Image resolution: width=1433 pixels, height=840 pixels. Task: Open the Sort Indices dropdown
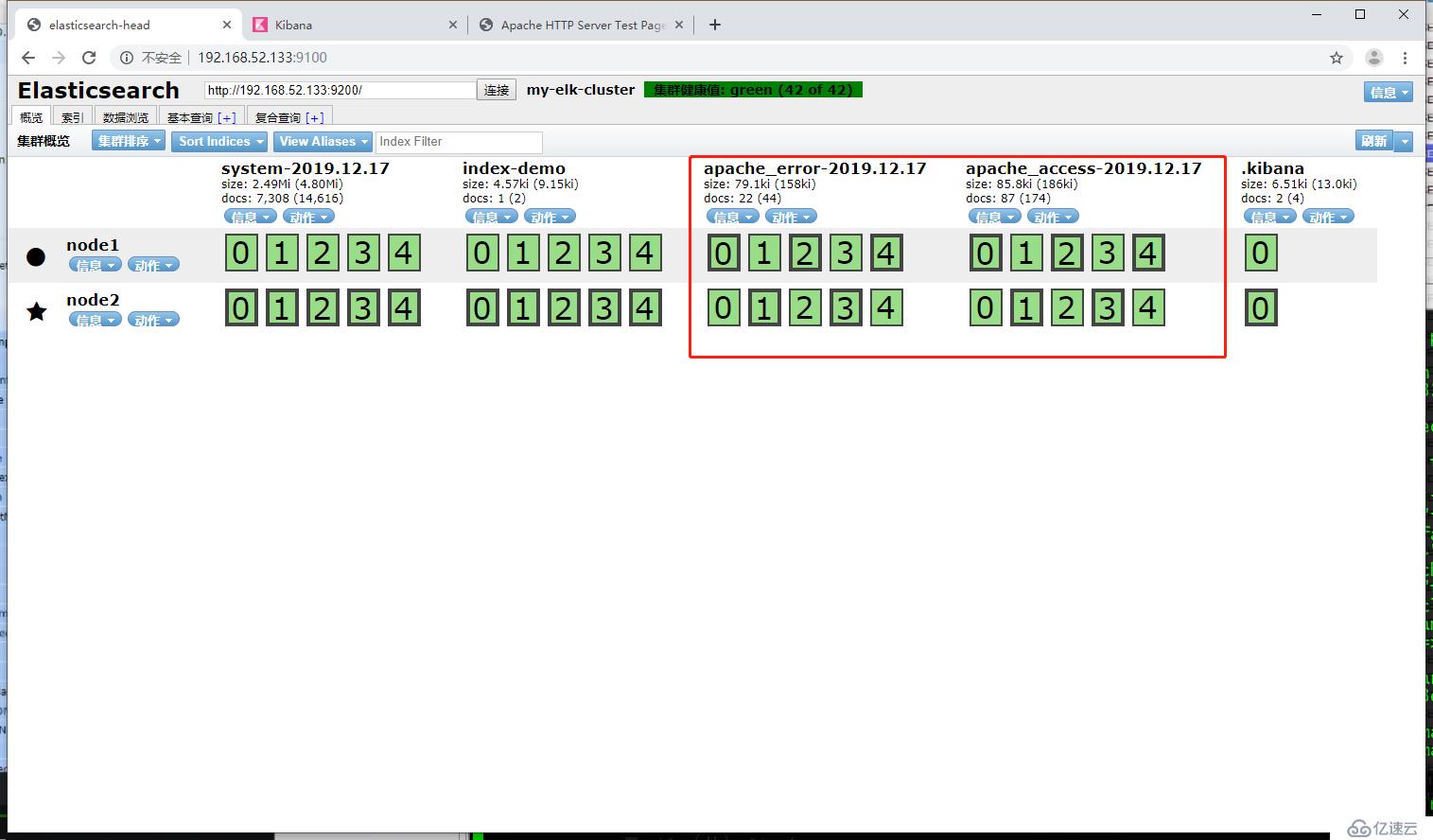[x=219, y=141]
